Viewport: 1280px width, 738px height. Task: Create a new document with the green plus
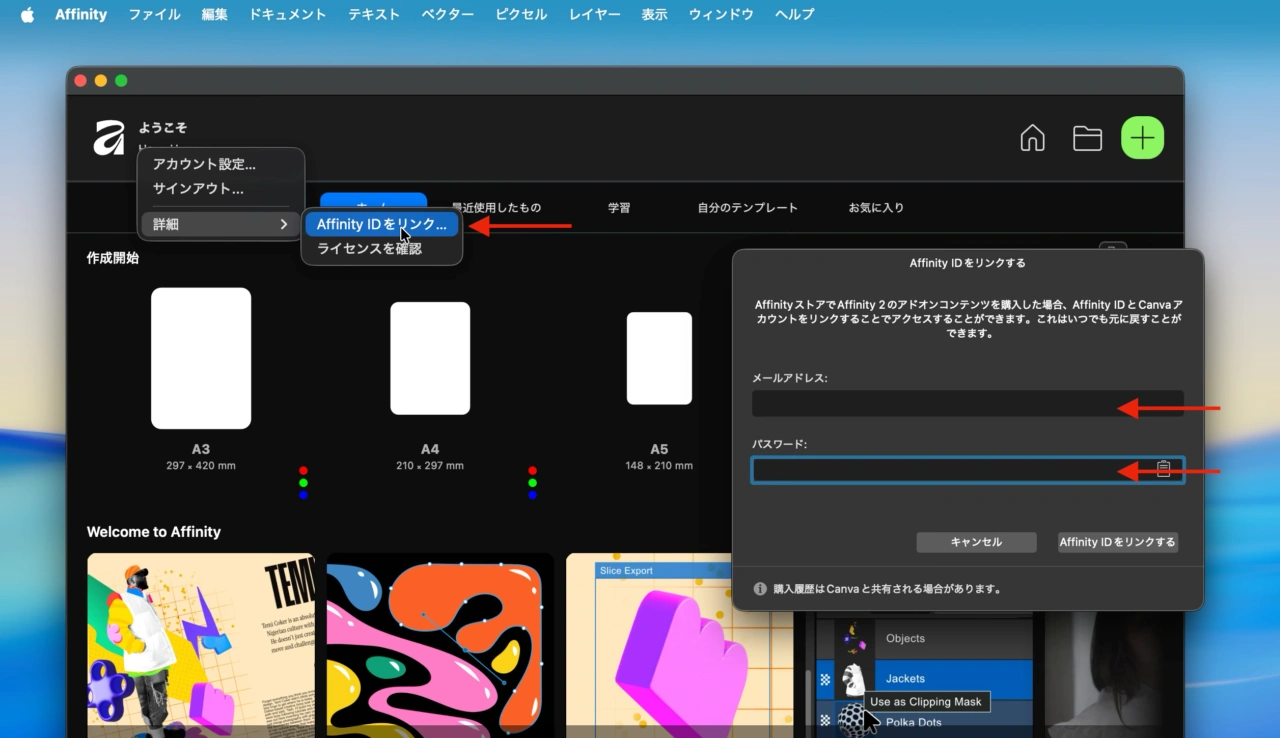1142,138
